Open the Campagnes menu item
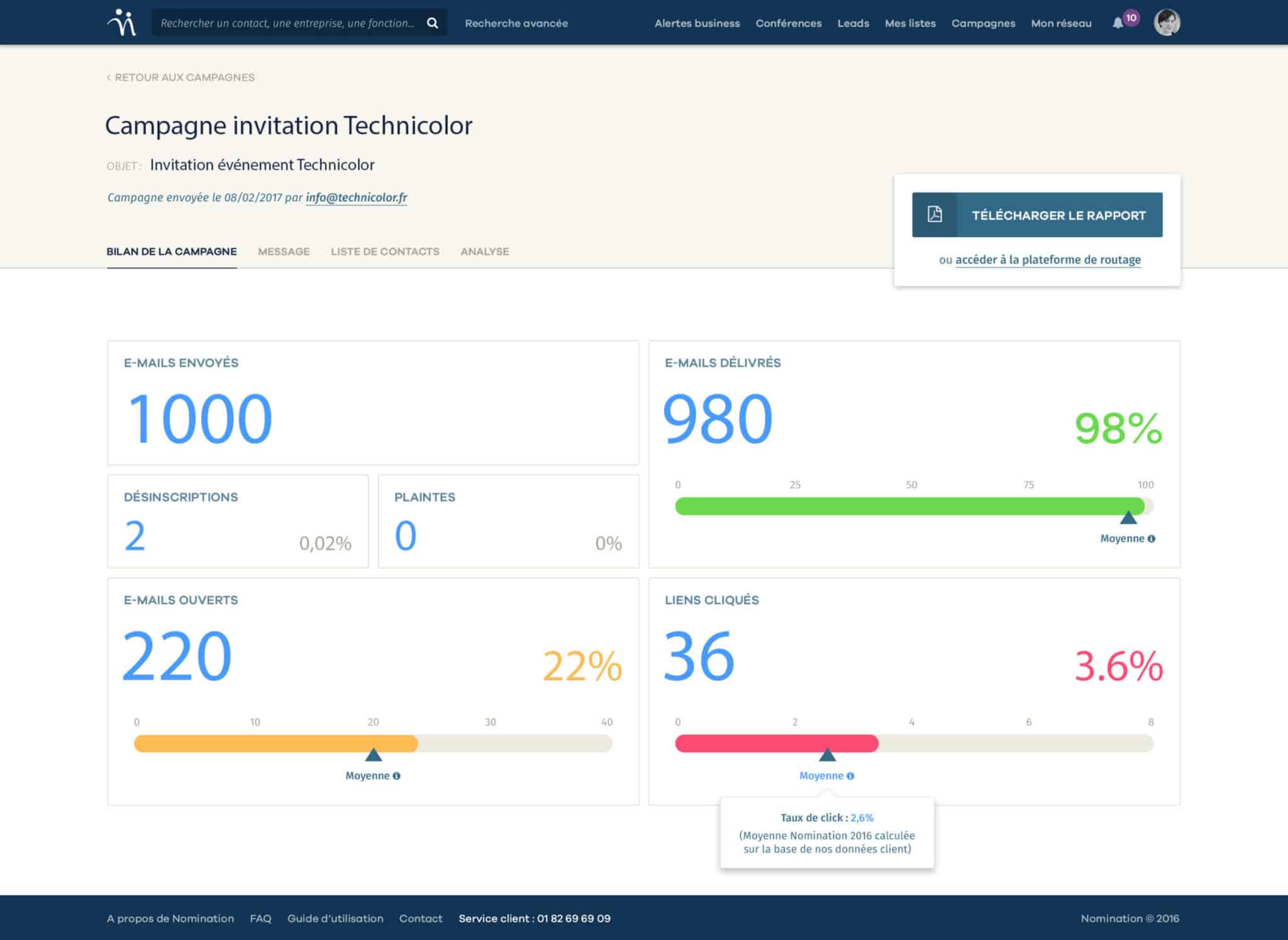 [983, 23]
